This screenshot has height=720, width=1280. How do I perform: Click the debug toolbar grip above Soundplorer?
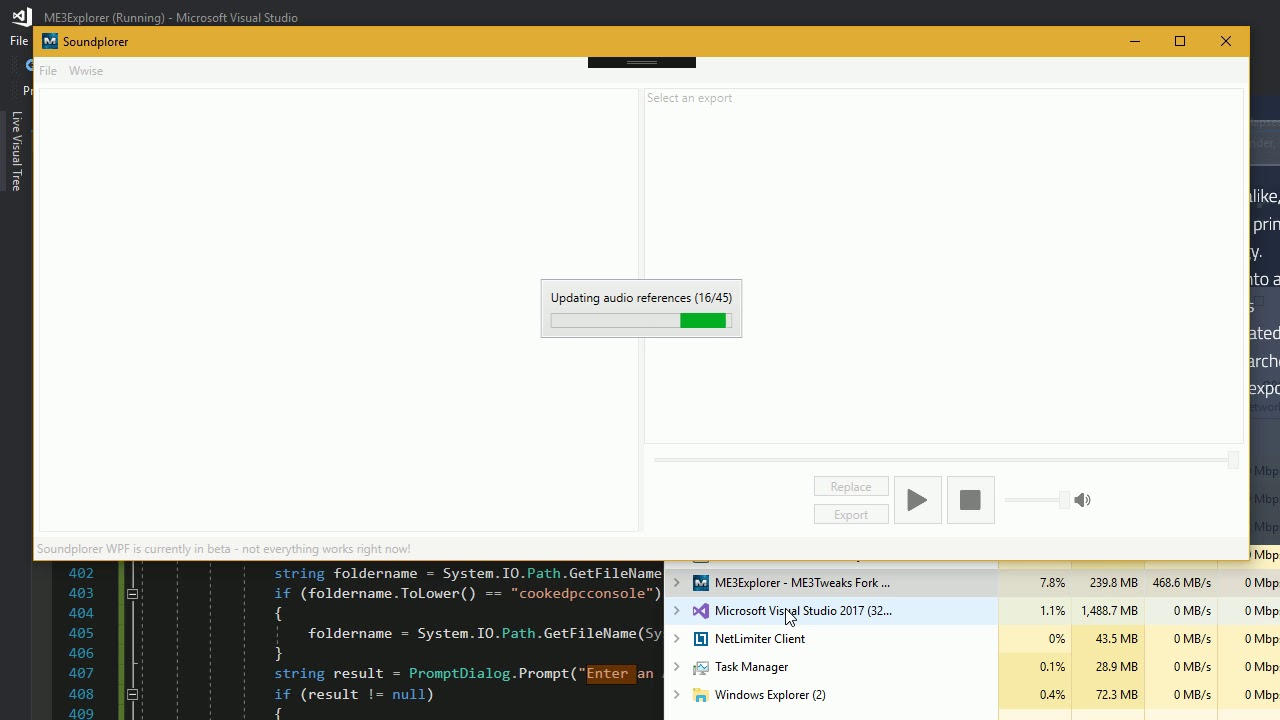(642, 62)
